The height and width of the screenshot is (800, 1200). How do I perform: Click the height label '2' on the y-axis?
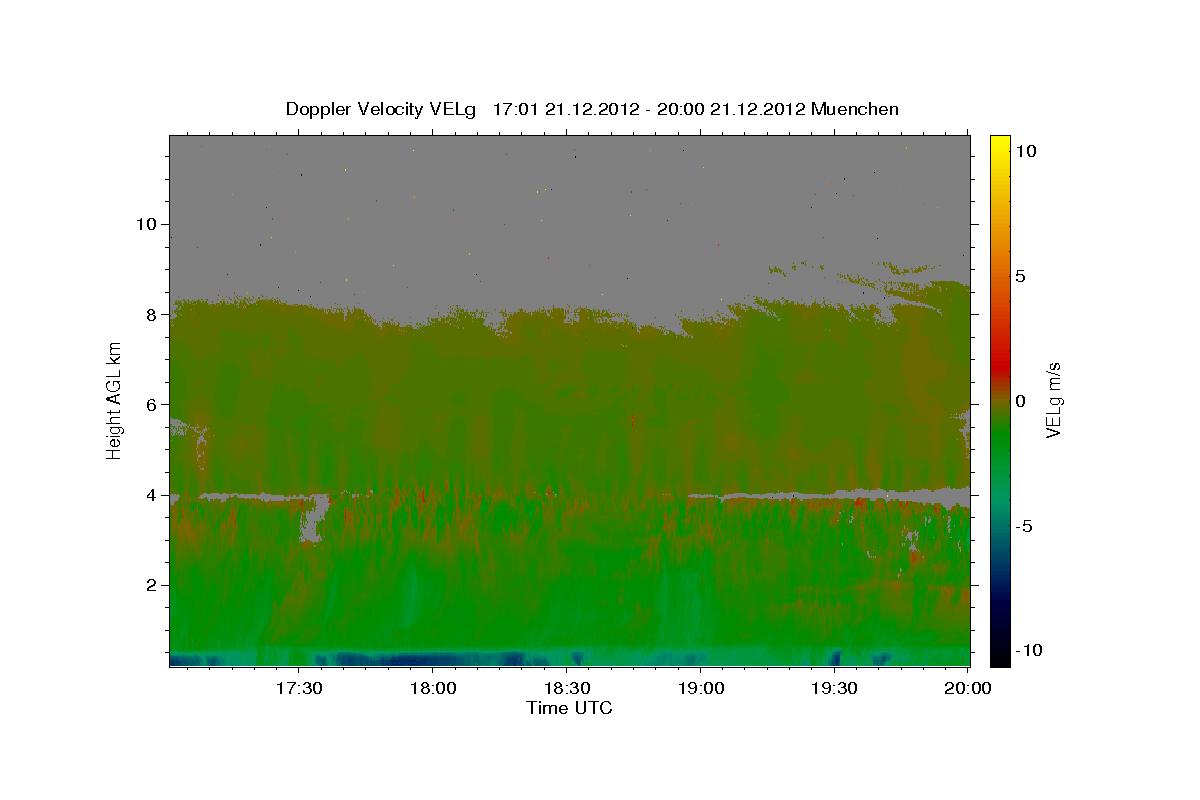(153, 585)
